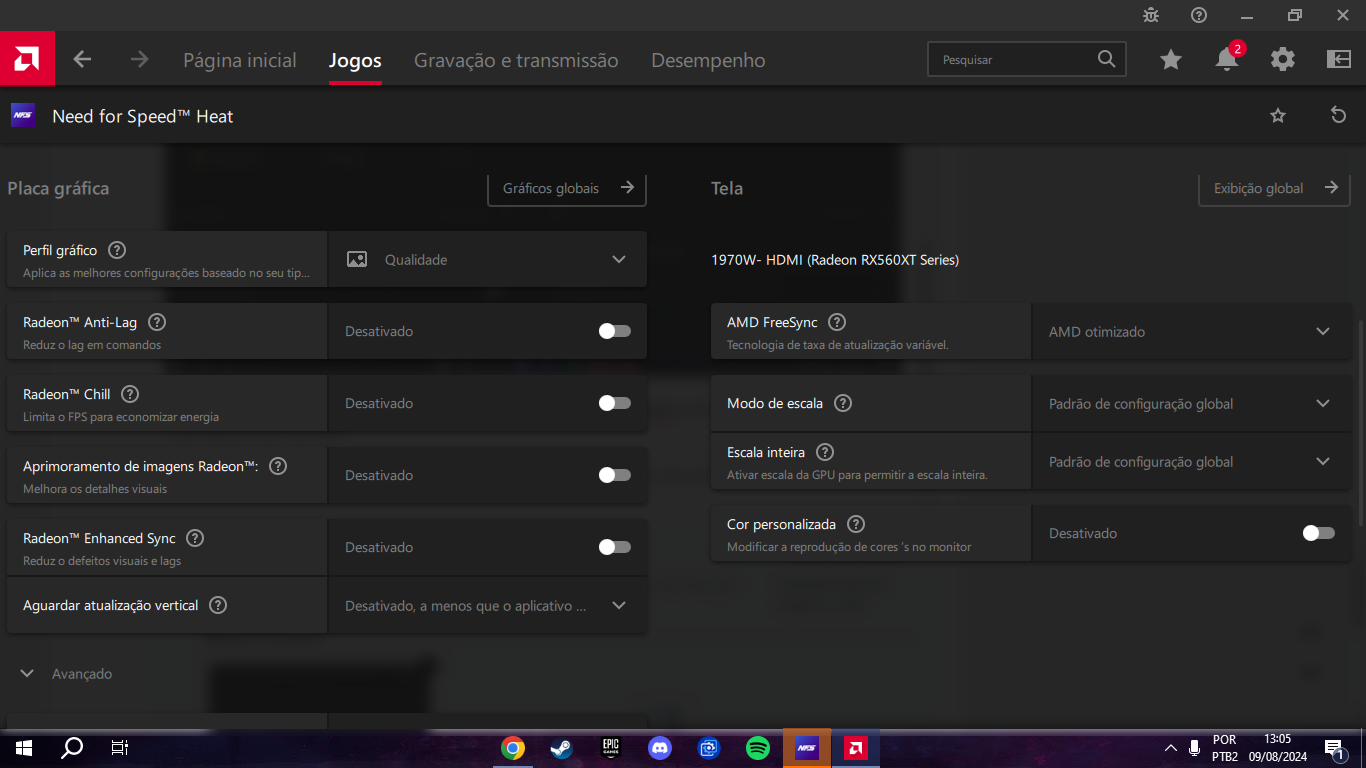Open Escala inteira dropdown

pos(1191,461)
